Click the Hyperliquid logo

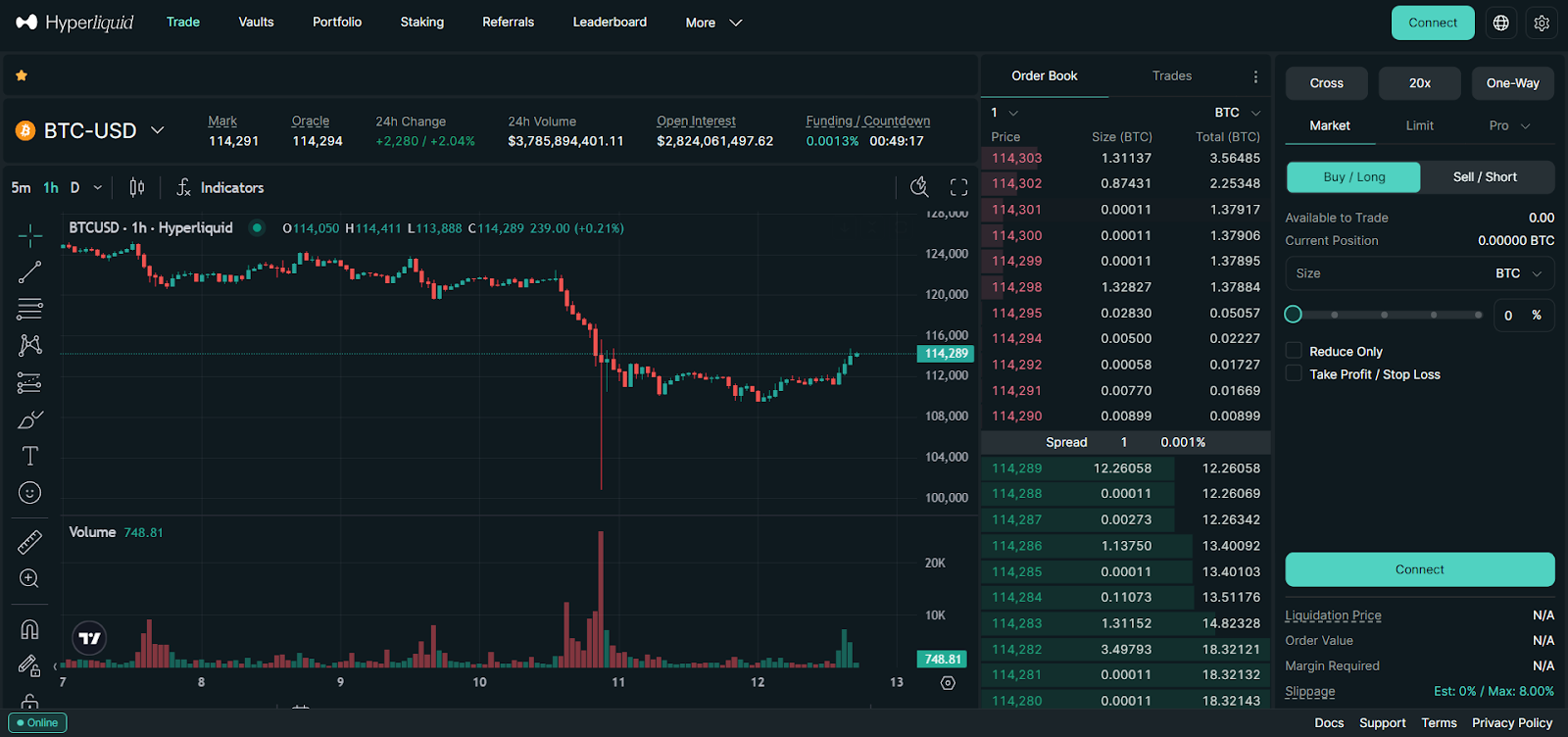[x=74, y=23]
